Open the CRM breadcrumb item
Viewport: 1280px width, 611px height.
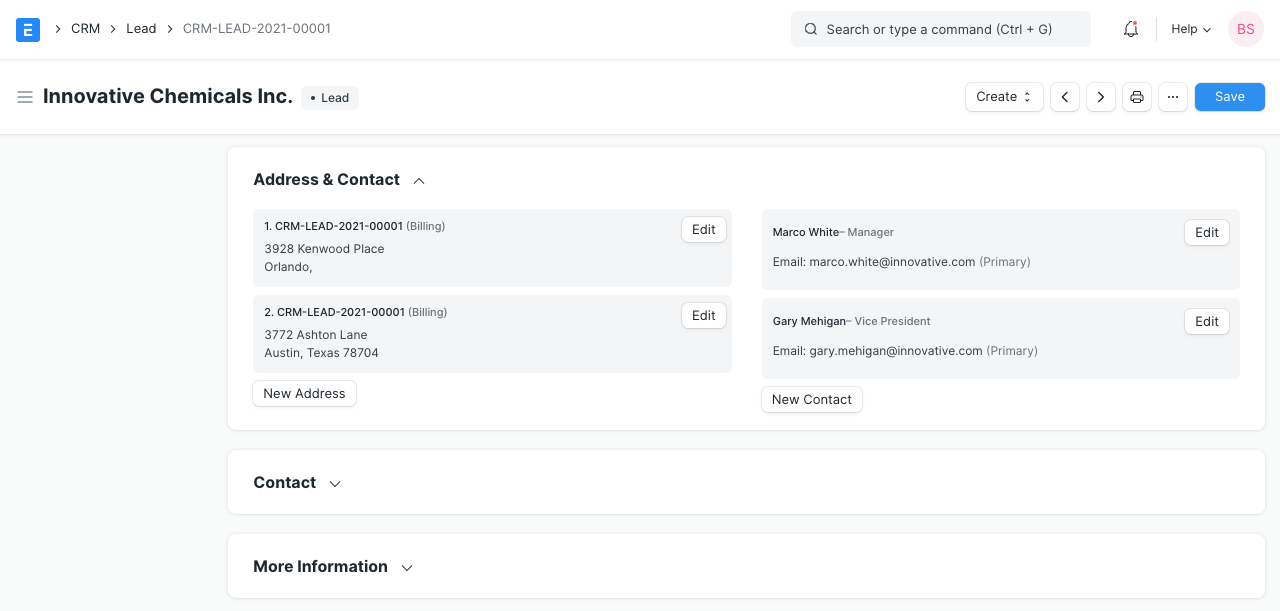[85, 29]
